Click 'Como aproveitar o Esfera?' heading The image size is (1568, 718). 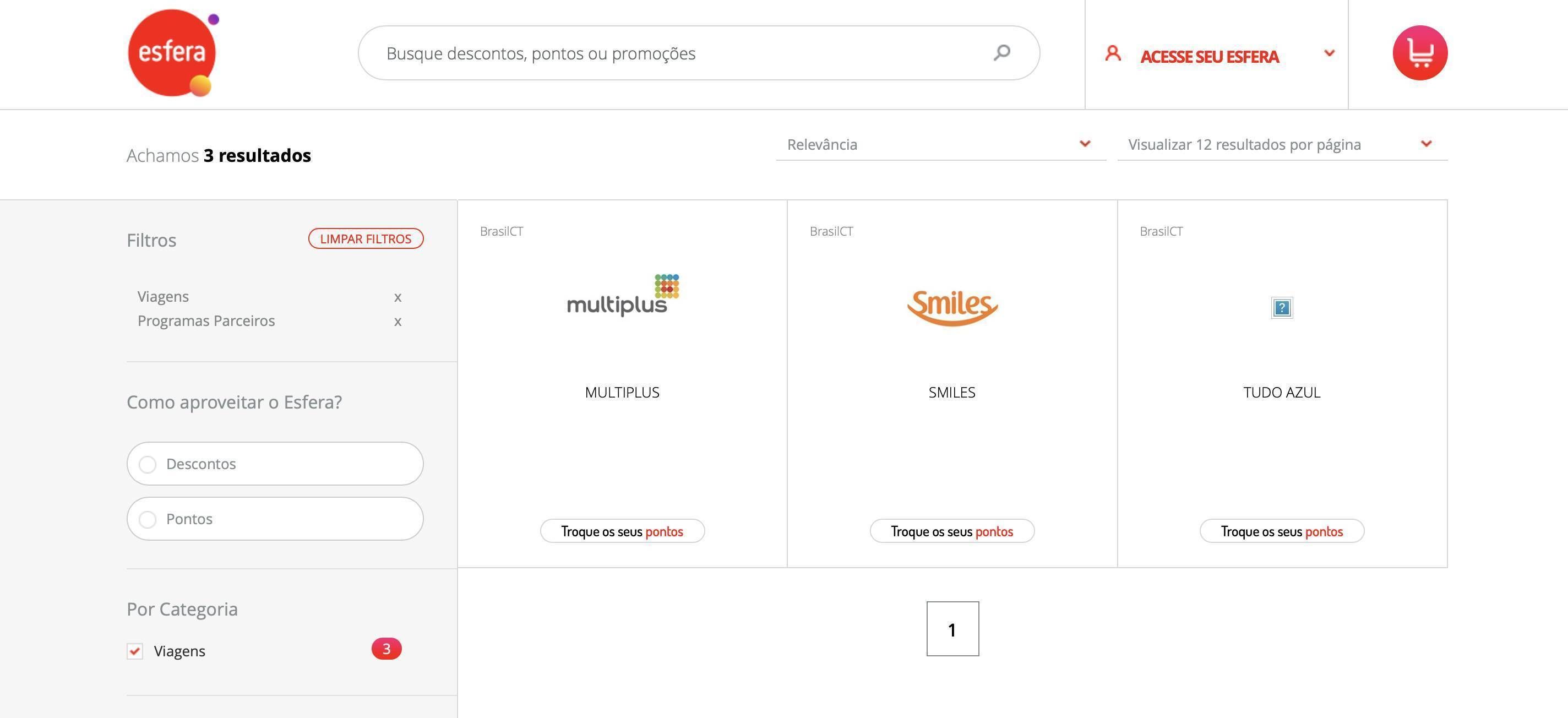click(x=235, y=402)
